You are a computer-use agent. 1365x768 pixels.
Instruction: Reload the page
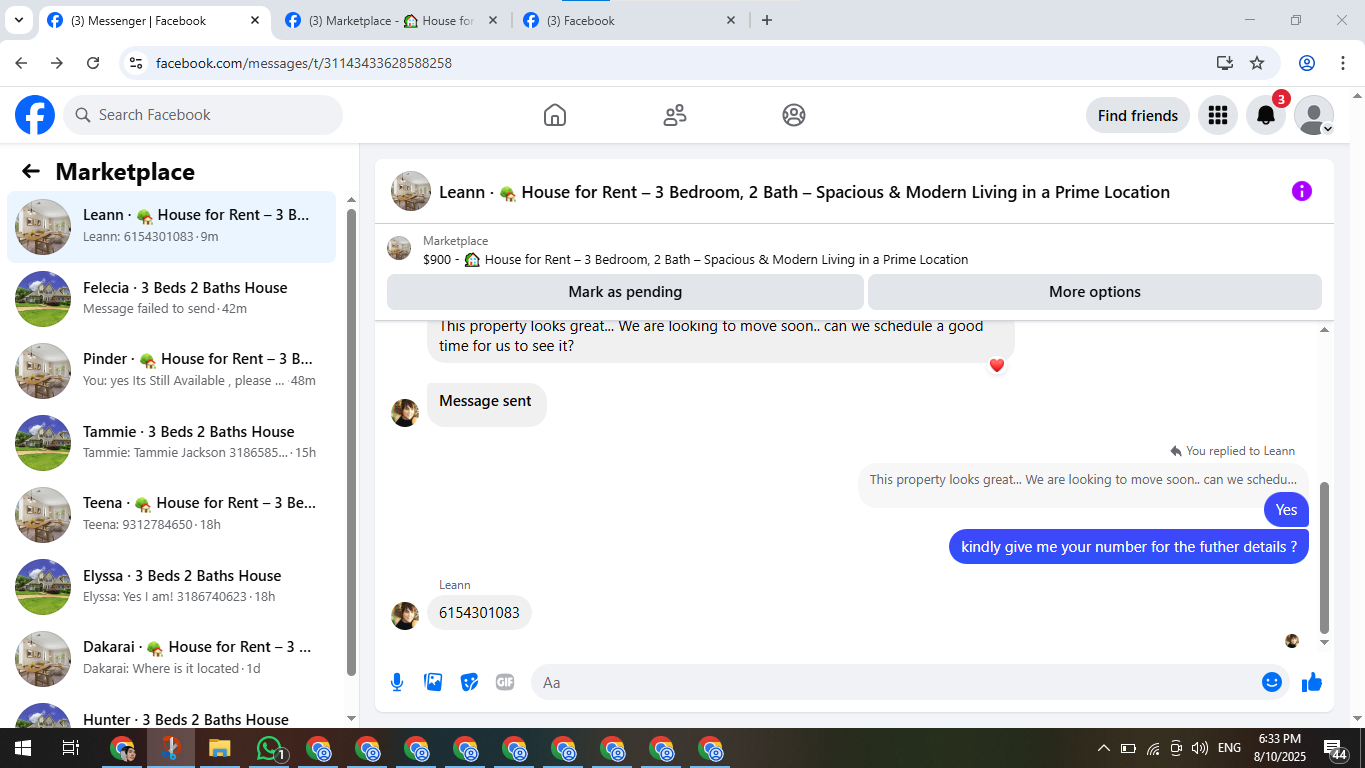pyautogui.click(x=93, y=63)
